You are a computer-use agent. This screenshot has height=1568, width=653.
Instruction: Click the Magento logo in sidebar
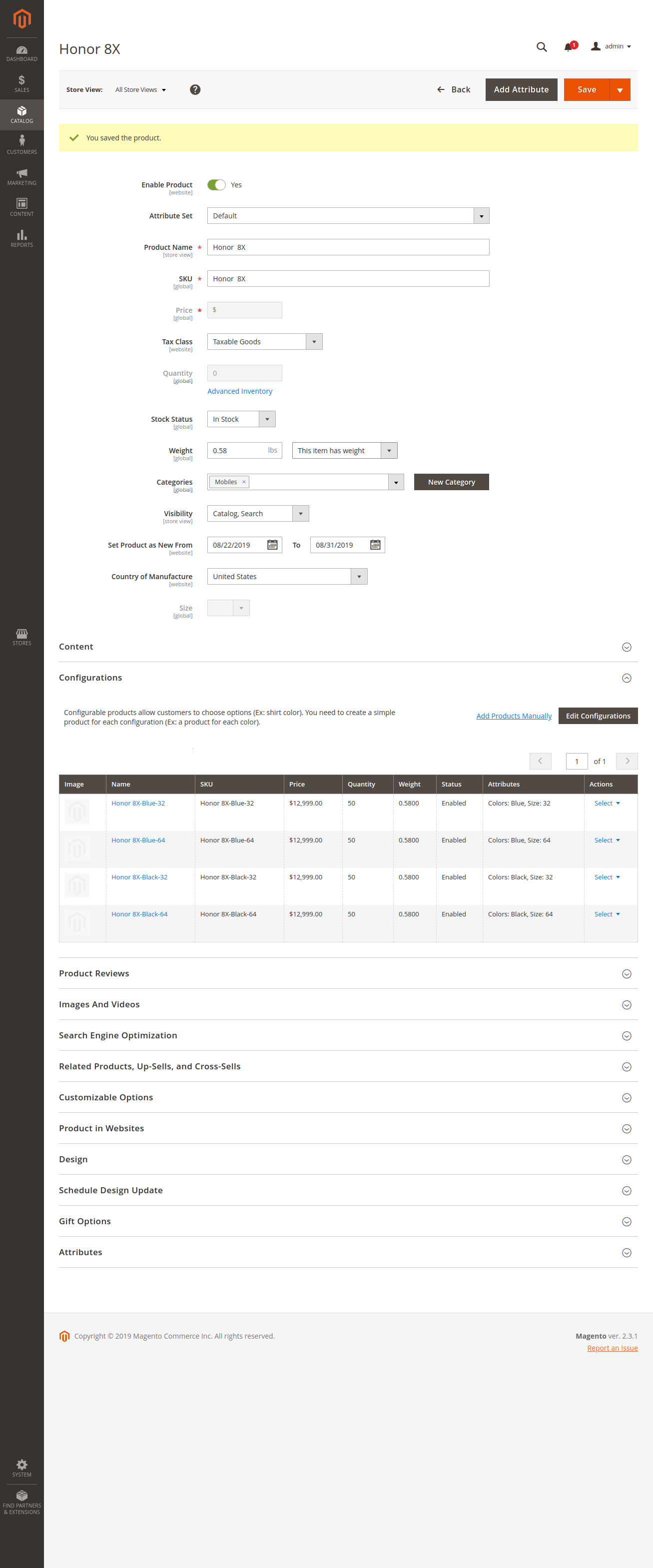pyautogui.click(x=22, y=19)
